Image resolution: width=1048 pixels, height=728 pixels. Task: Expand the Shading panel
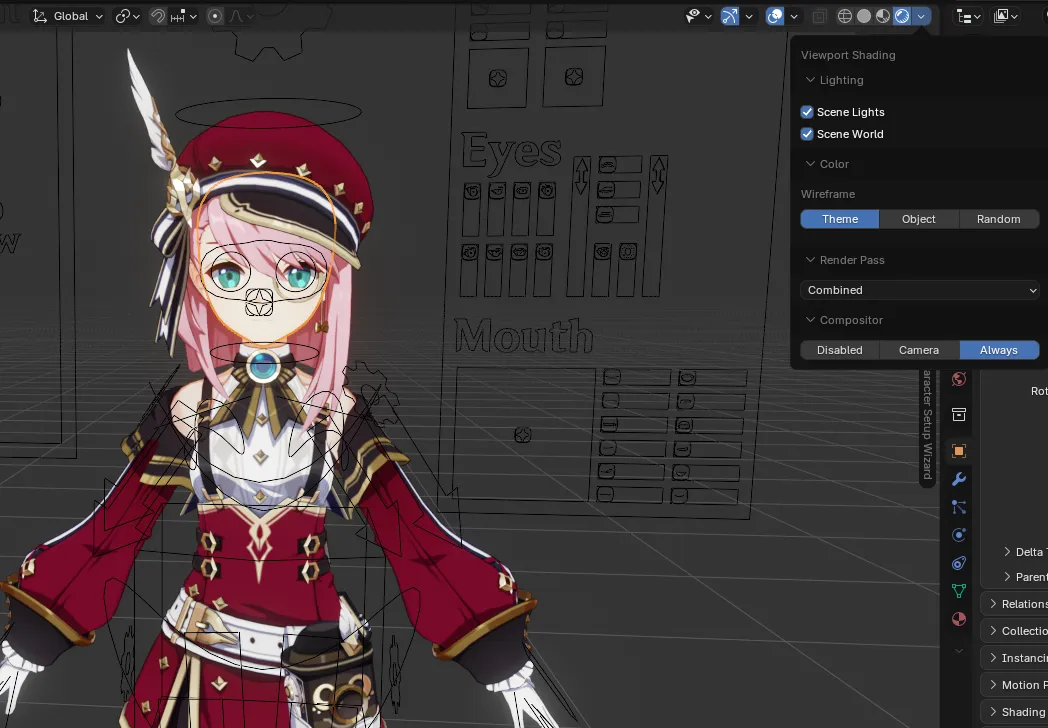pos(1015,712)
